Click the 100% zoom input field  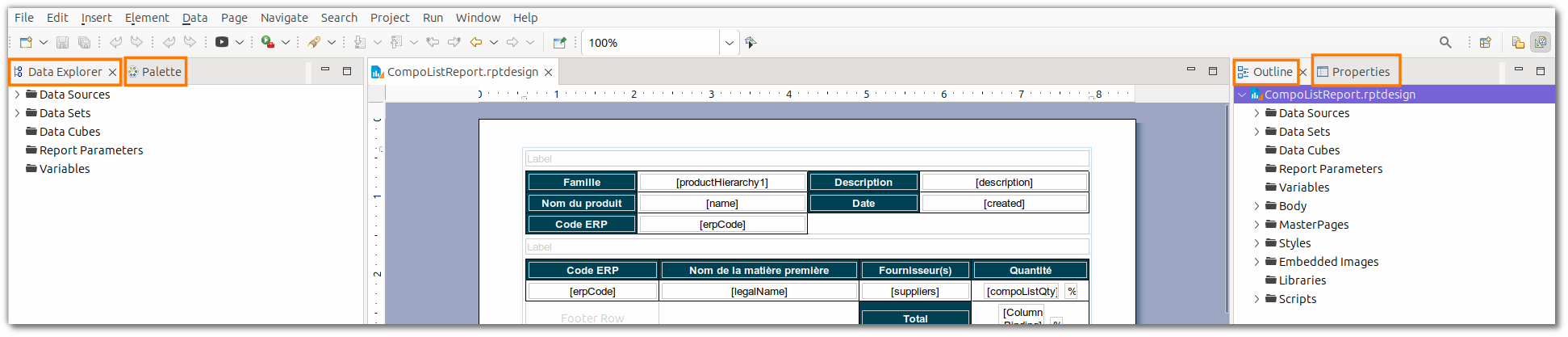[x=650, y=43]
